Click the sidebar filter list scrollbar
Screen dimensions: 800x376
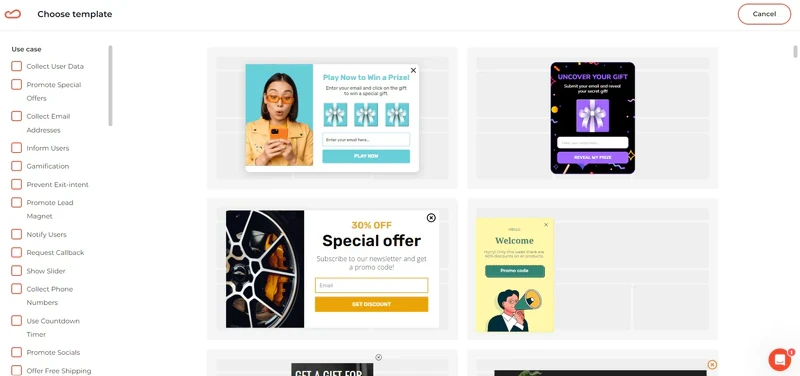110,86
